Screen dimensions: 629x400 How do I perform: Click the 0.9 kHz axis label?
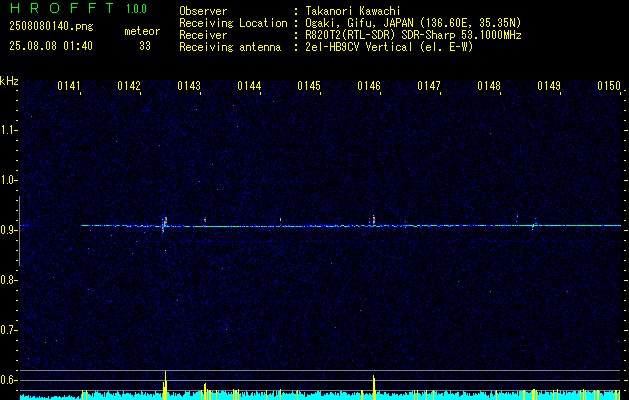click(x=8, y=230)
